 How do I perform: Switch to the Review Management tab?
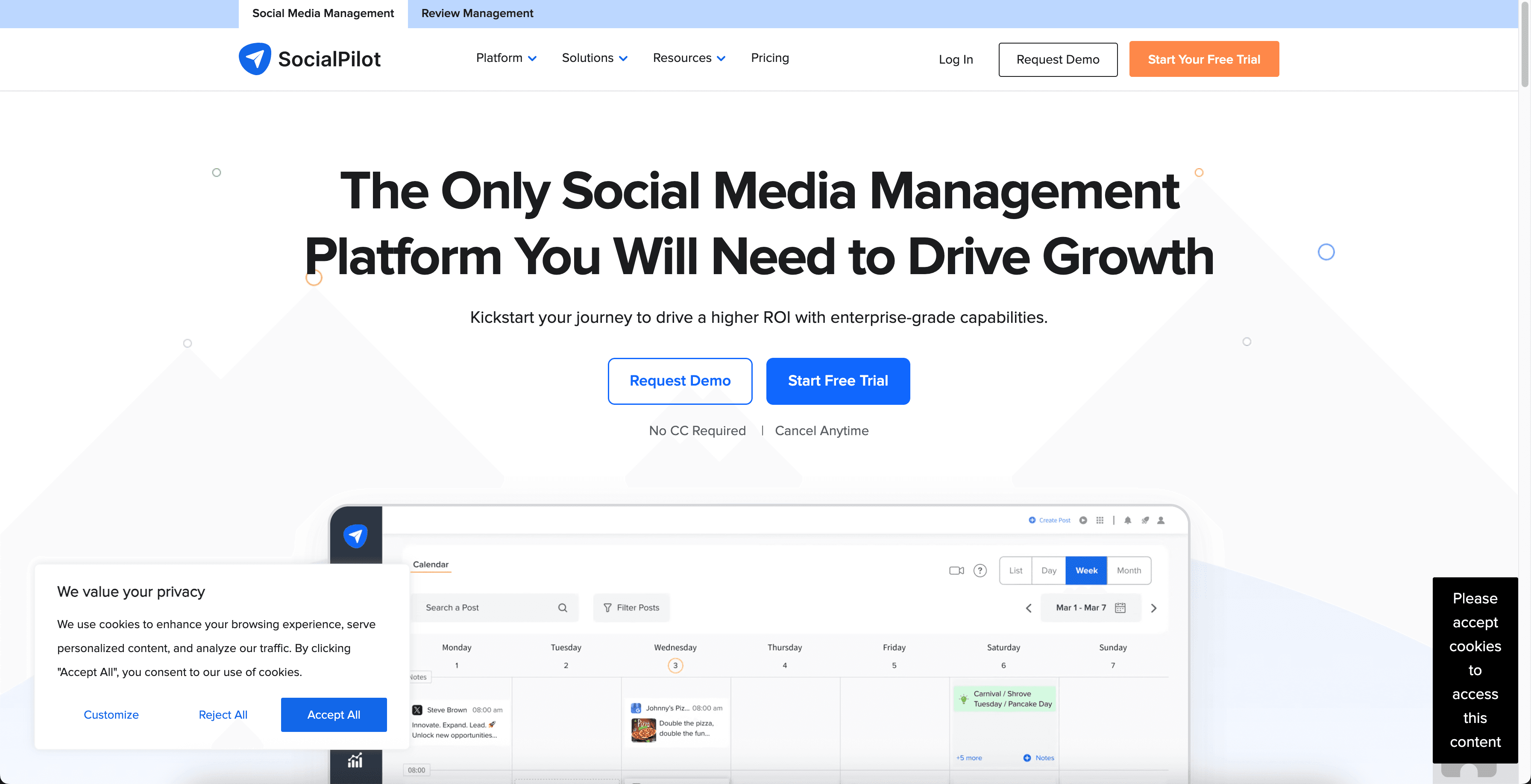tap(477, 14)
